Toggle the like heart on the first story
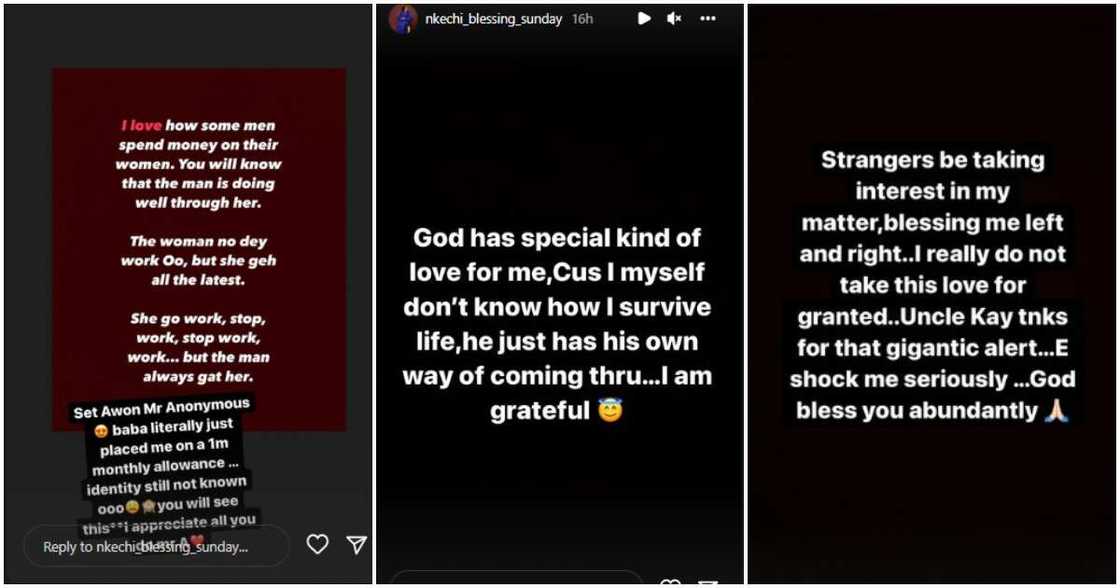Image resolution: width=1120 pixels, height=588 pixels. point(317,543)
